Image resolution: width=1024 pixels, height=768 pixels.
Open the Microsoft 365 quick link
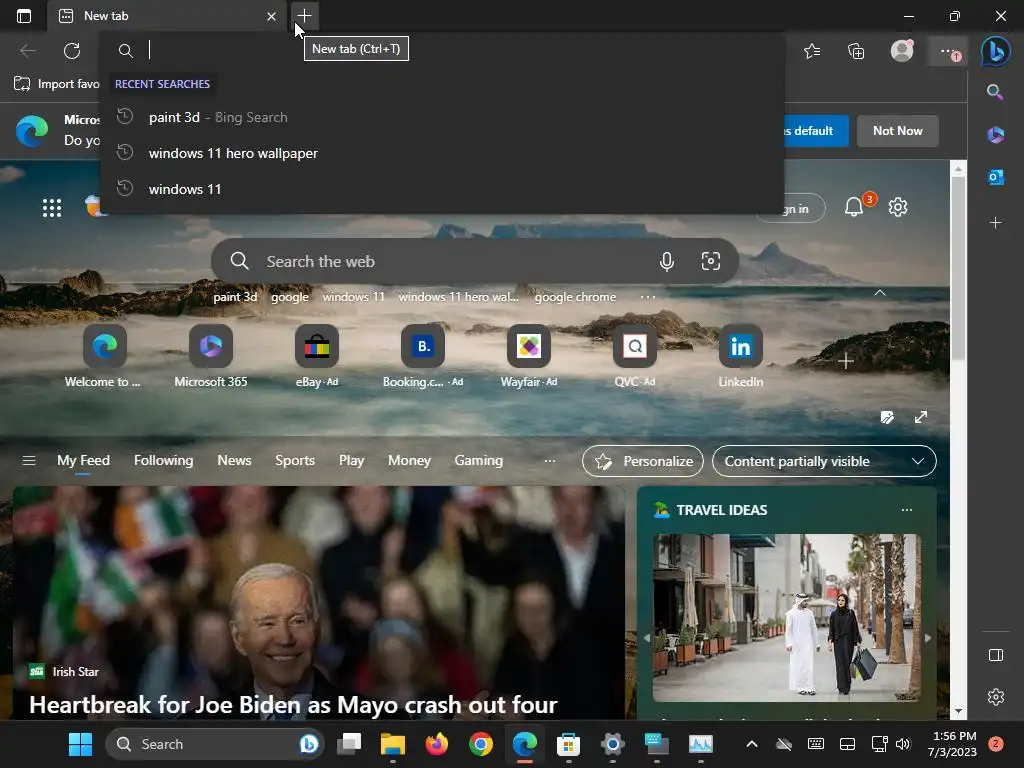[210, 356]
